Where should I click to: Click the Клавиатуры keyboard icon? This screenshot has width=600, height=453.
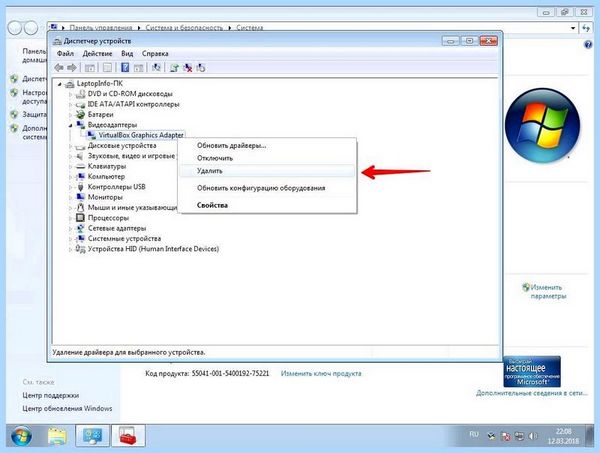(x=80, y=166)
